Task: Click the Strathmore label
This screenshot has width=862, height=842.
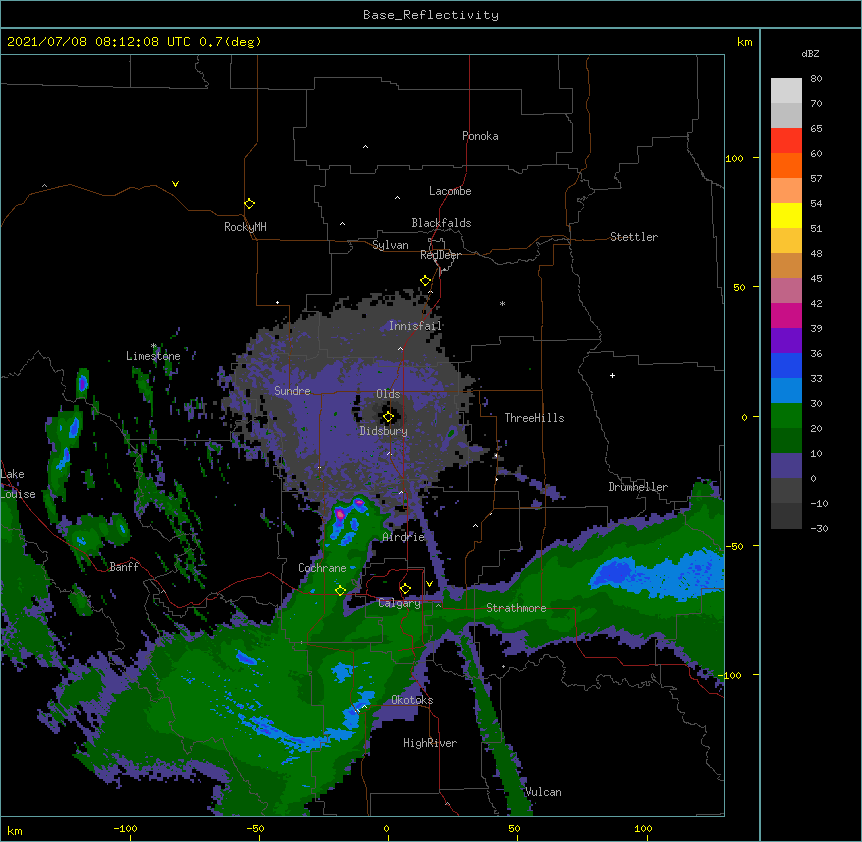Action: click(516, 608)
